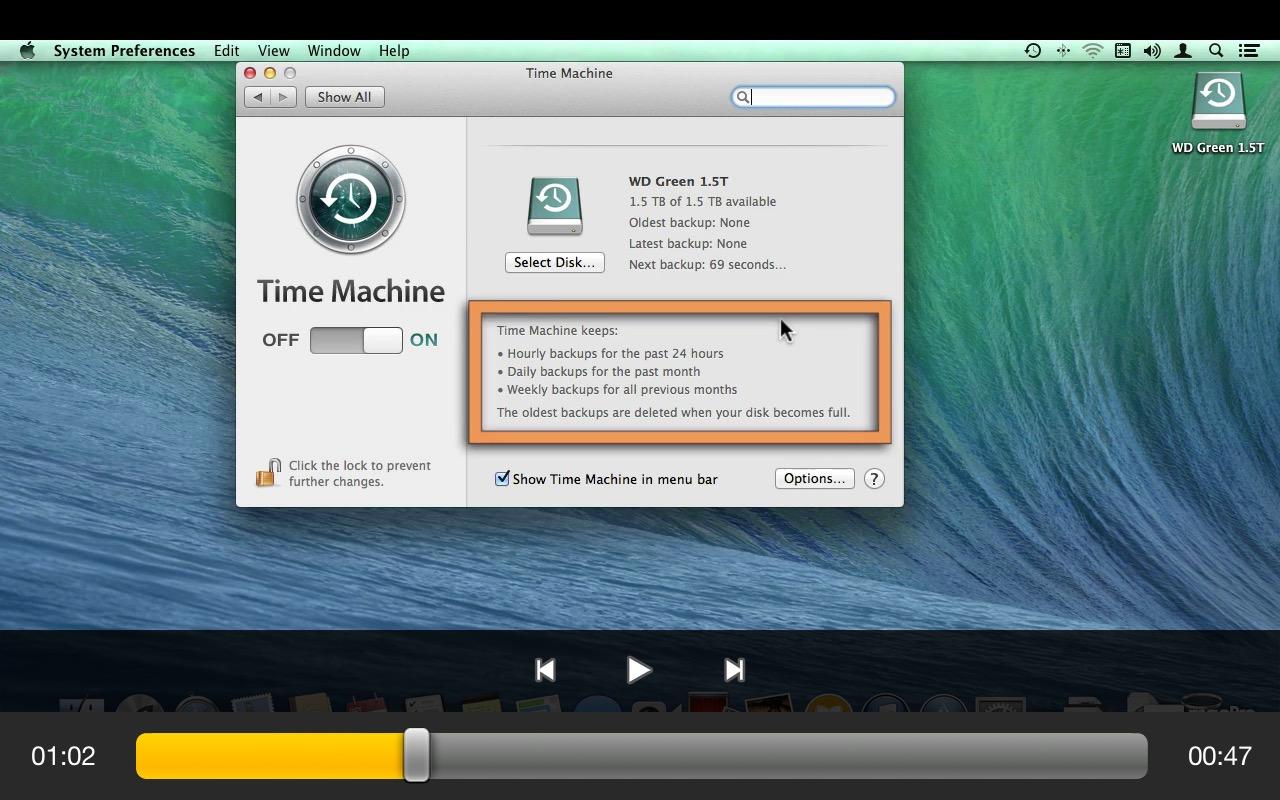Click the Select Disk... button
The height and width of the screenshot is (800, 1280).
[555, 262]
